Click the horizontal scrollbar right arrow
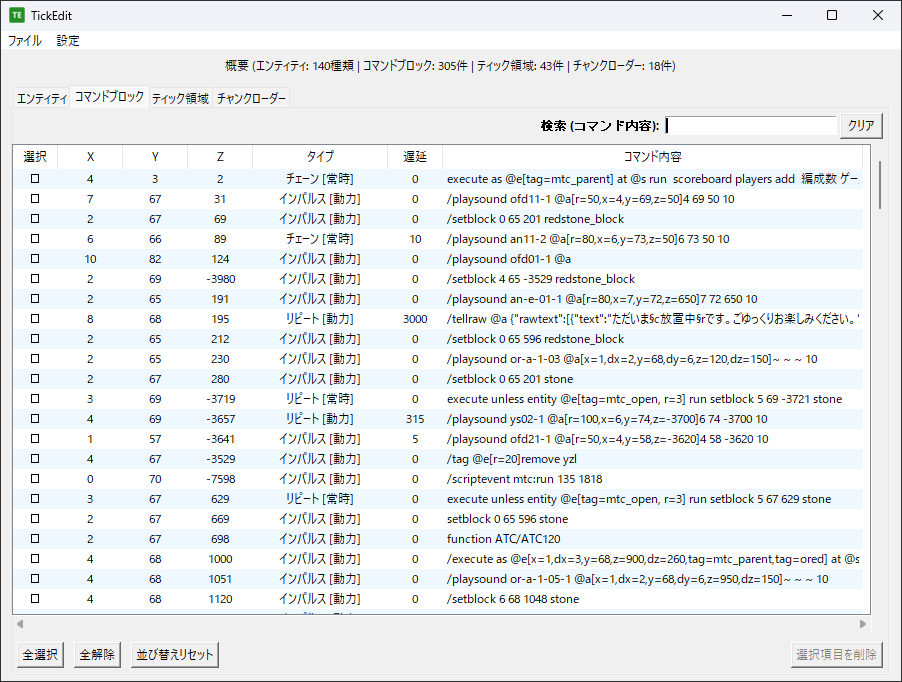902x682 pixels. (x=862, y=624)
